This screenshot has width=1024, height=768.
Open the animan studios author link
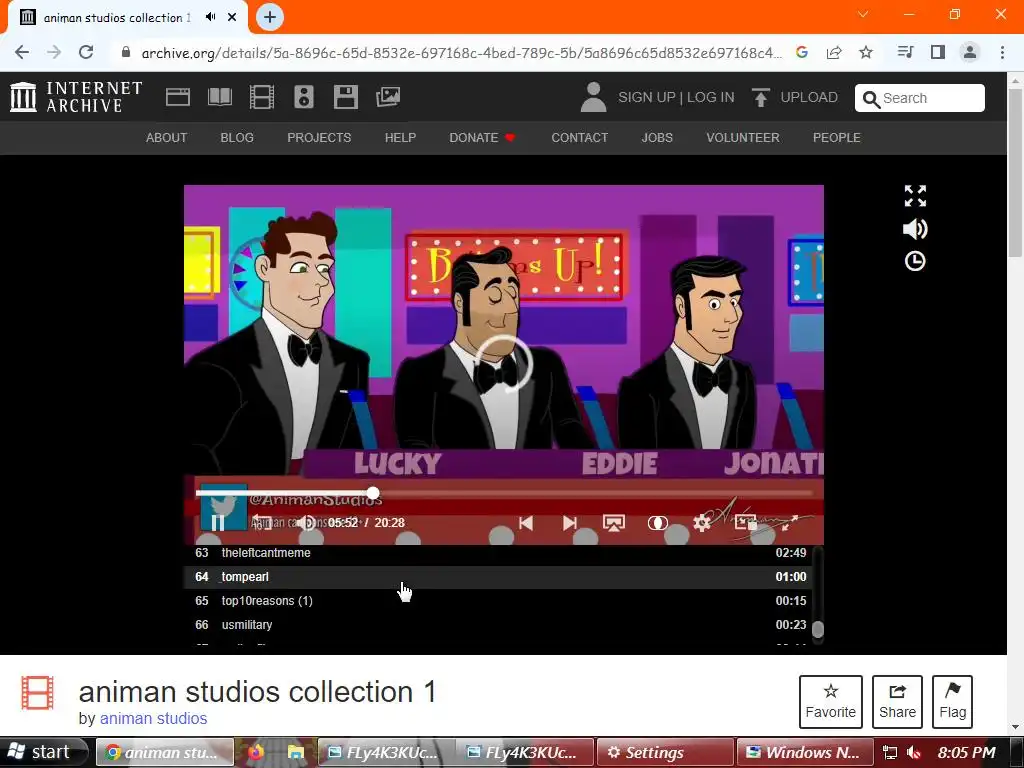(153, 718)
